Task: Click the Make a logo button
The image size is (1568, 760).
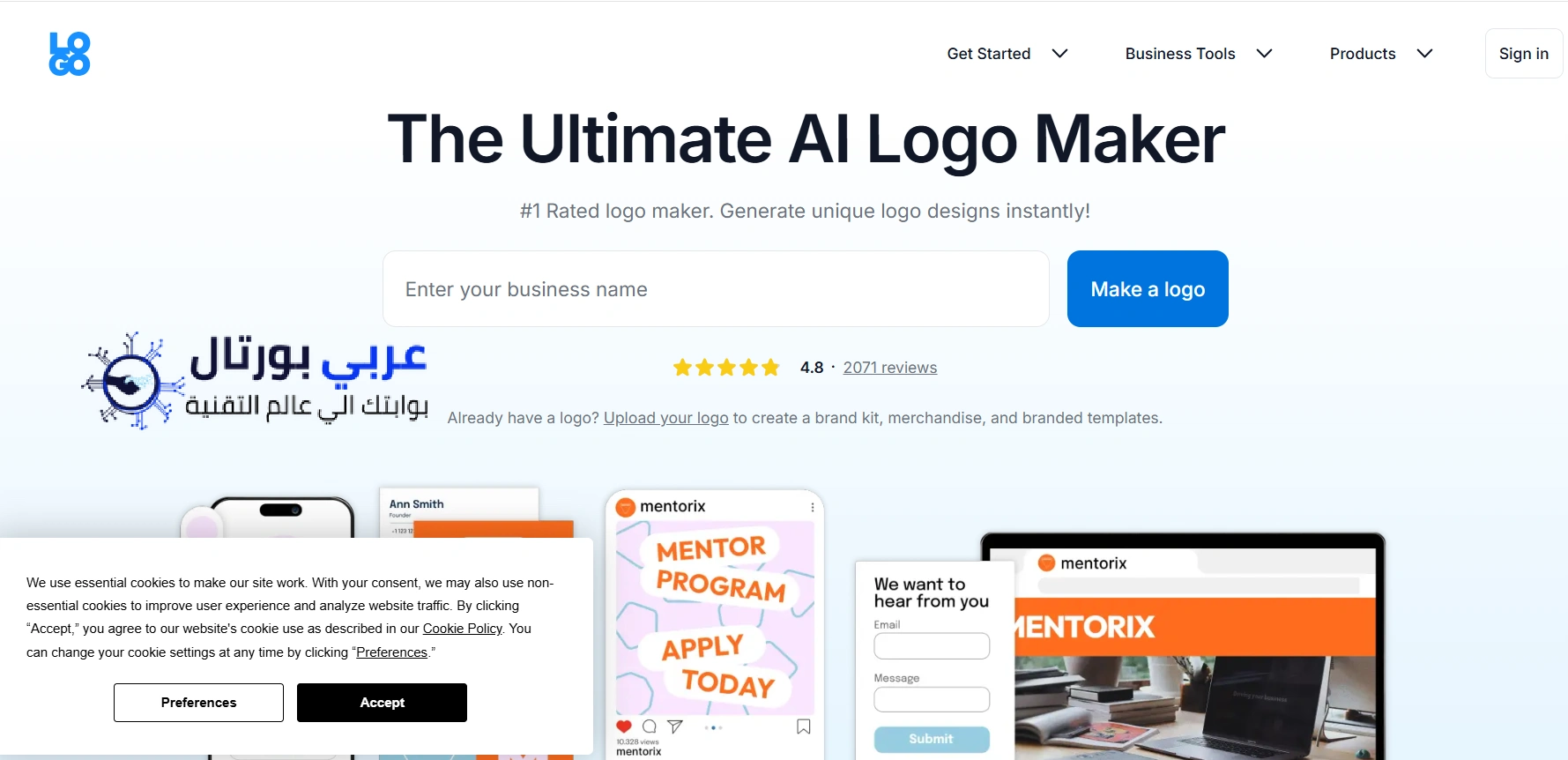Action: point(1148,289)
